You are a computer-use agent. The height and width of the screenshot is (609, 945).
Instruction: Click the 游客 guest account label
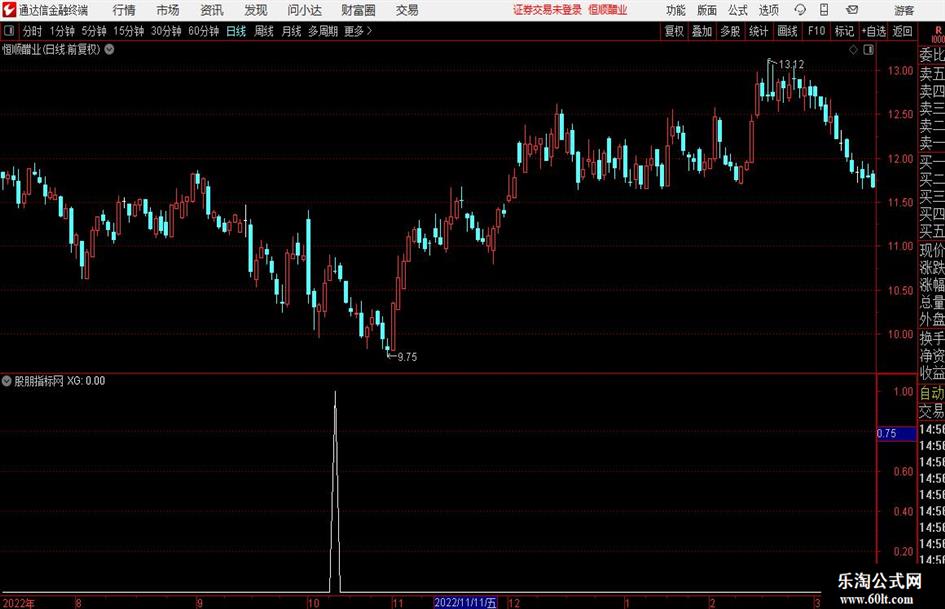tap(904, 10)
